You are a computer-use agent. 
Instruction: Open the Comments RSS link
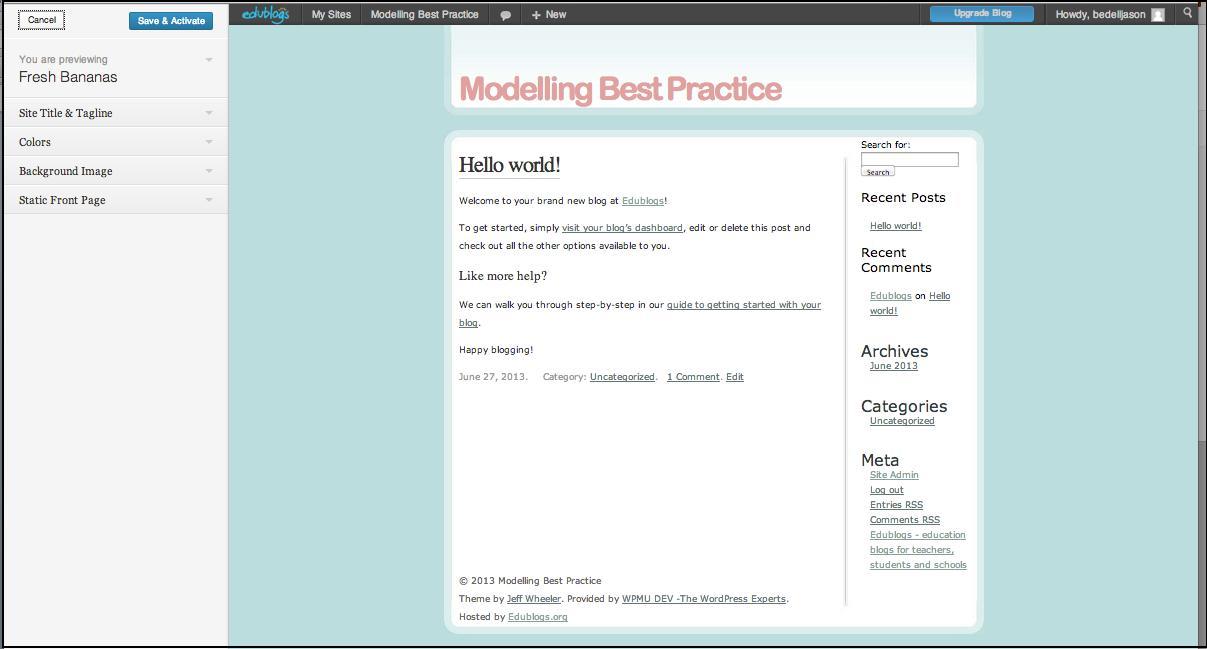click(x=905, y=520)
